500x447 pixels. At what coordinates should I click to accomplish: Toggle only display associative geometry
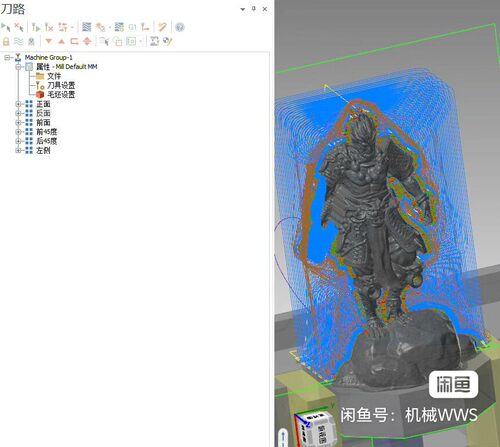(x=117, y=41)
